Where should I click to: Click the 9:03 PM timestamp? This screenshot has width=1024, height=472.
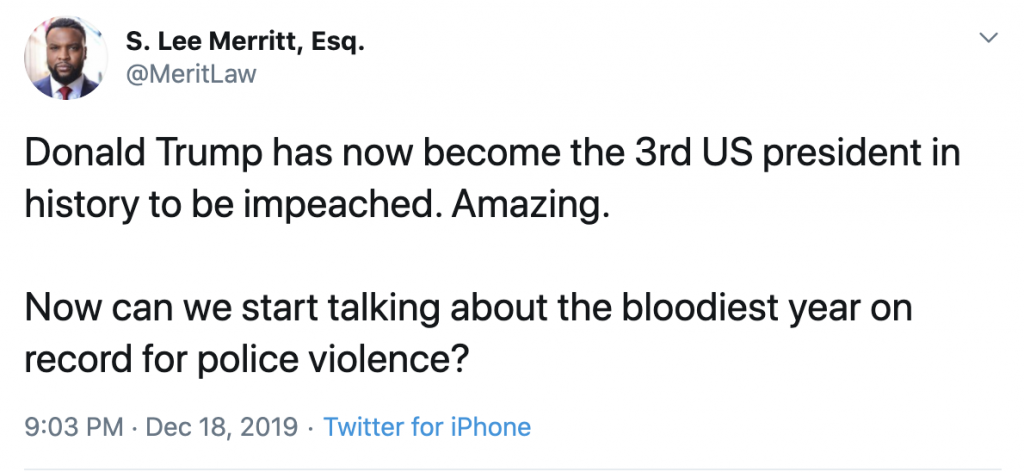[x=75, y=427]
